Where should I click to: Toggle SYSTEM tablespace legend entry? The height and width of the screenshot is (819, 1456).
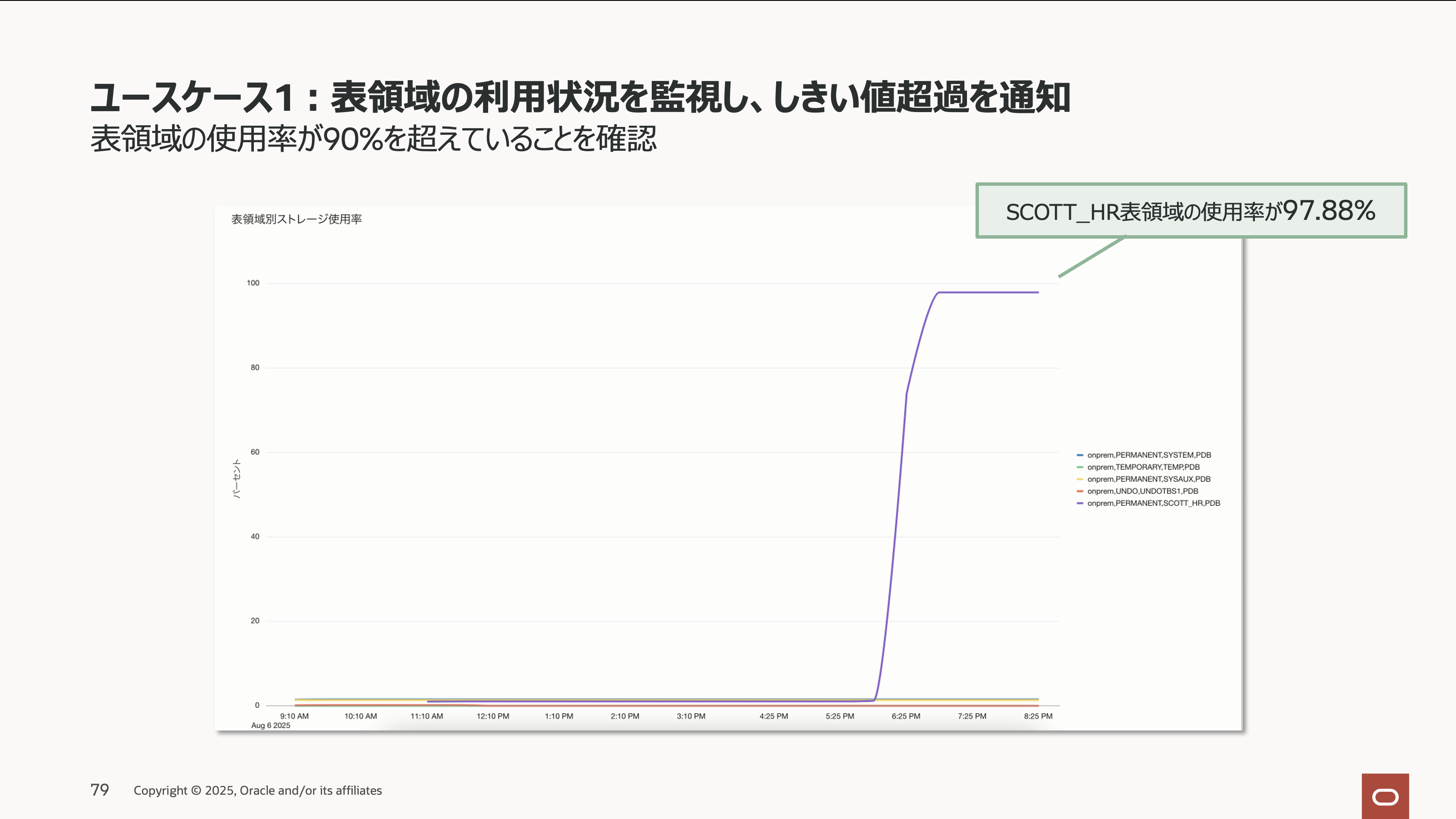pos(1148,455)
